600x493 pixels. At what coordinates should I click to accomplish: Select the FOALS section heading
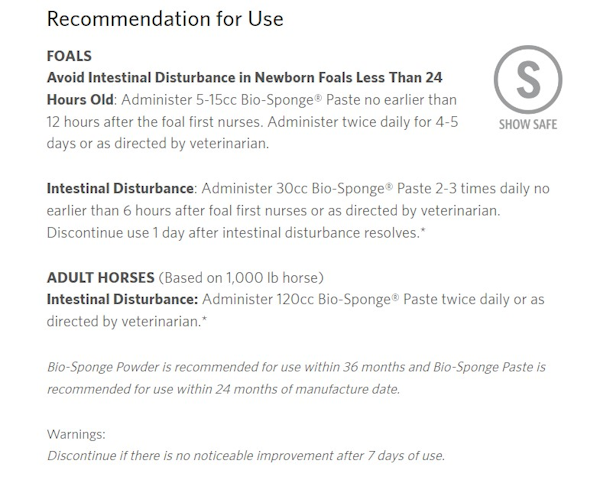pyautogui.click(x=69, y=56)
